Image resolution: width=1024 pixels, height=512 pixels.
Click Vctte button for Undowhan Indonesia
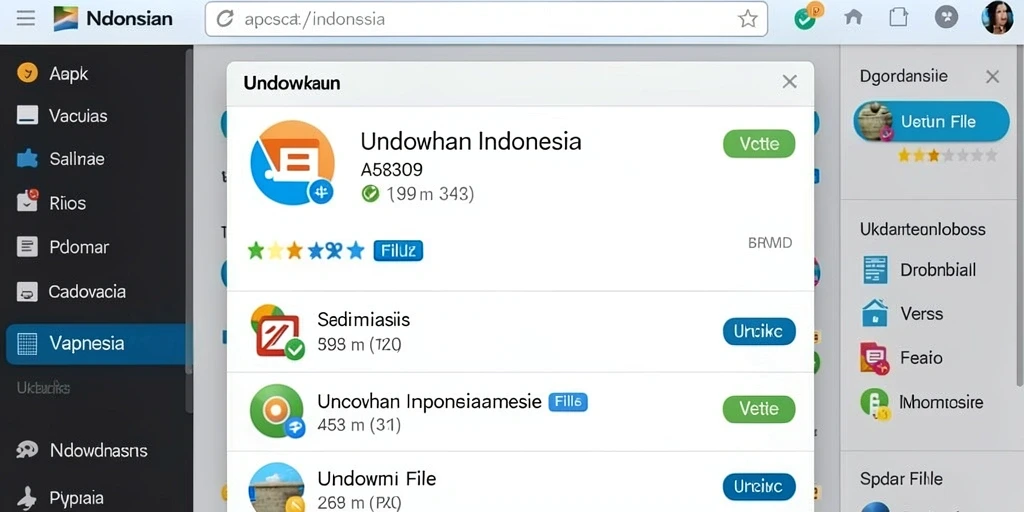pos(759,144)
